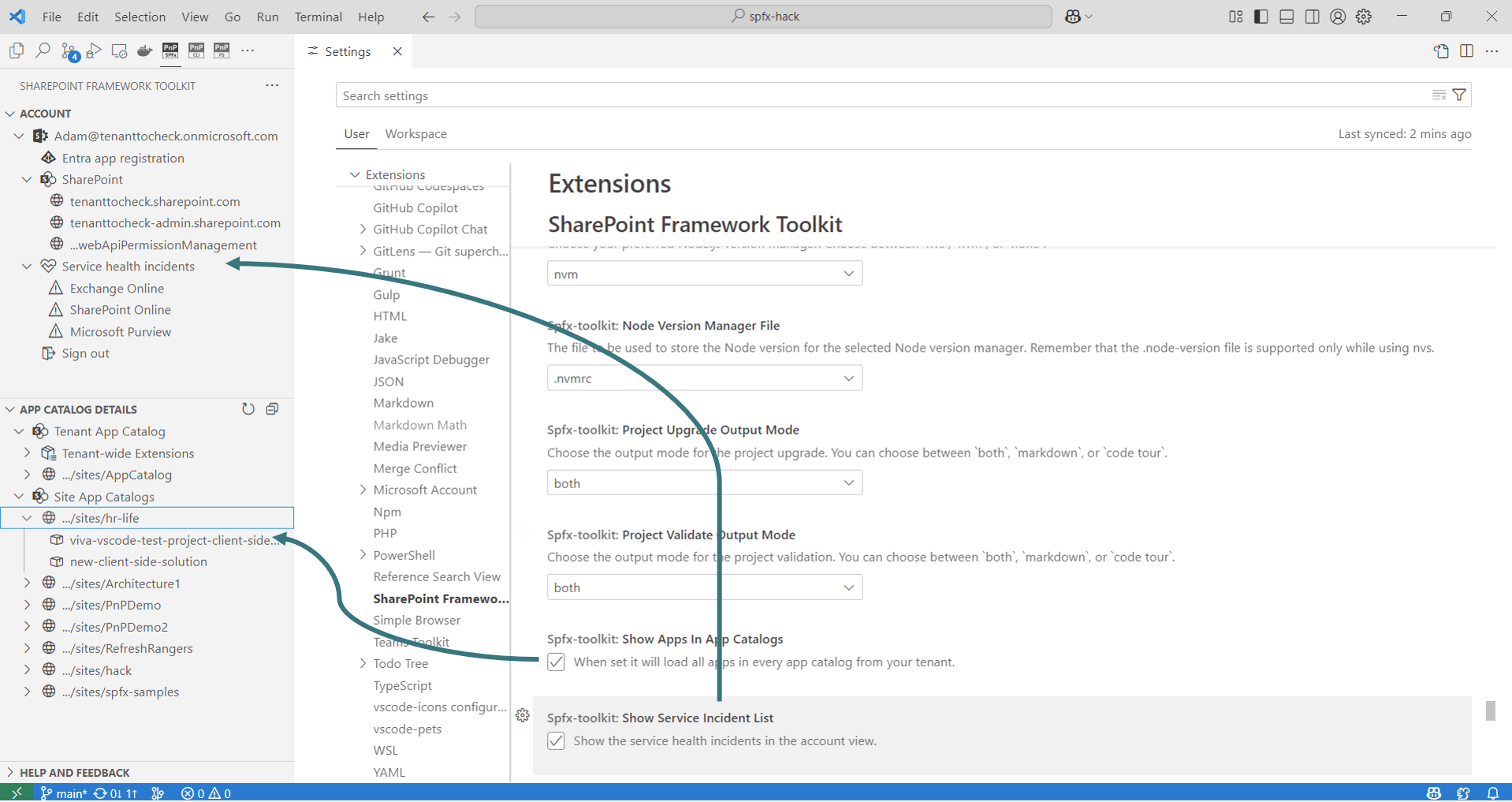Screen dimensions: 1512x802
Task: Toggle primary side bar visibility
Action: coord(1261,17)
